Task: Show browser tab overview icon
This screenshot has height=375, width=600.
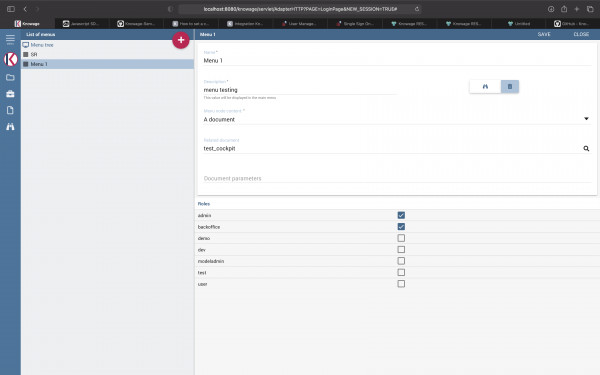Action: pos(590,9)
